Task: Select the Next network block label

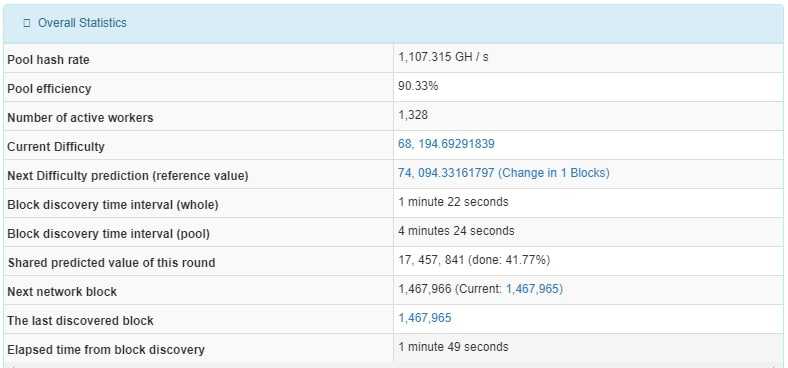Action: click(62, 292)
